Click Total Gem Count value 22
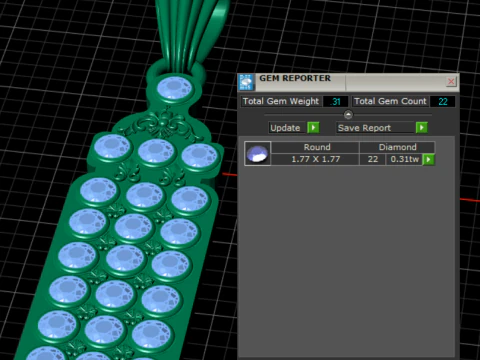This screenshot has width=480, height=360. (443, 101)
